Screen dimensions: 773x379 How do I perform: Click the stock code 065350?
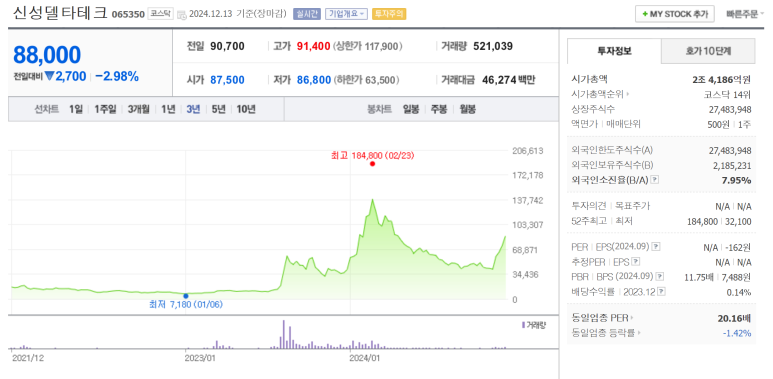[128, 14]
